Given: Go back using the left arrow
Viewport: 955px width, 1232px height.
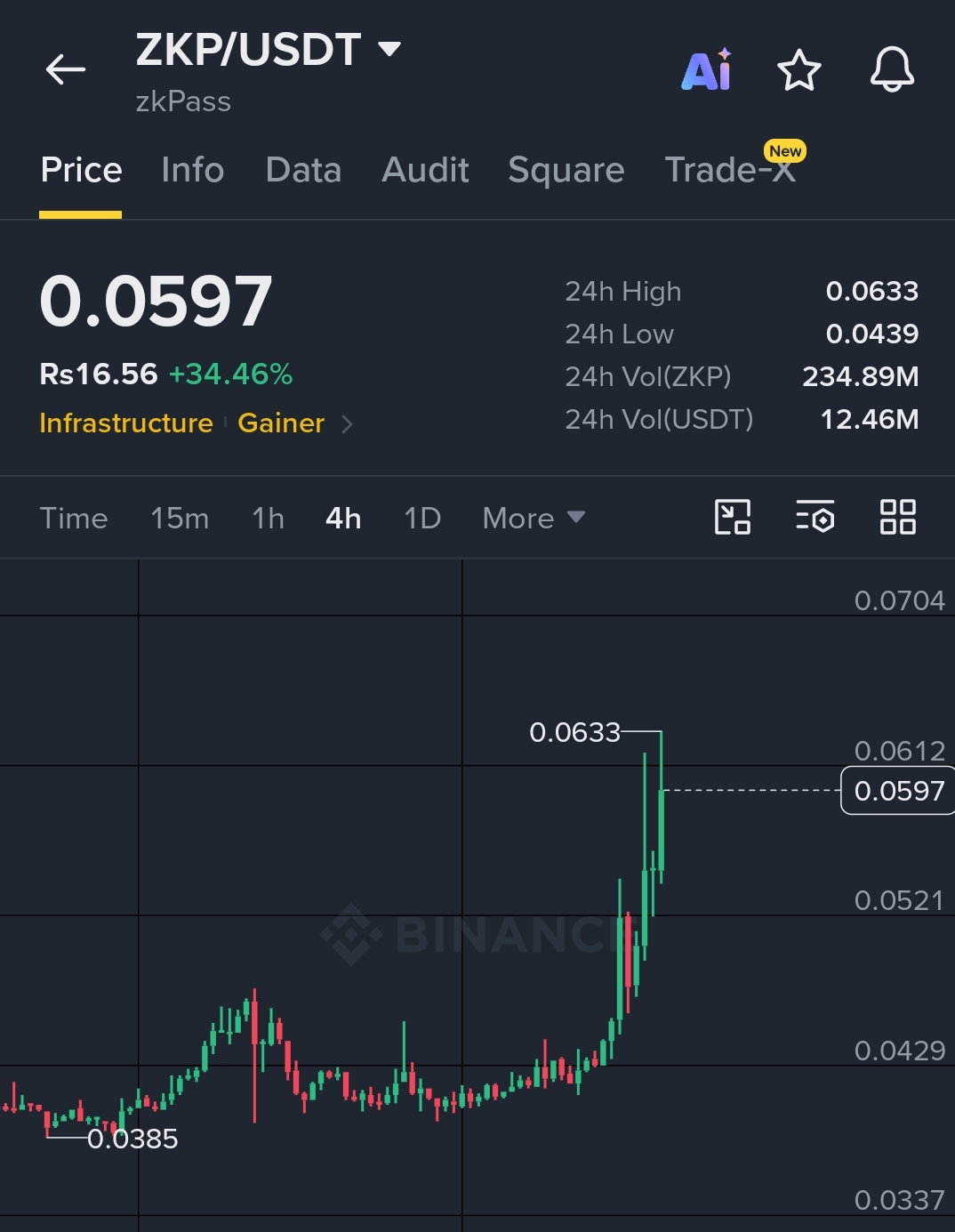Looking at the screenshot, I should (66, 69).
